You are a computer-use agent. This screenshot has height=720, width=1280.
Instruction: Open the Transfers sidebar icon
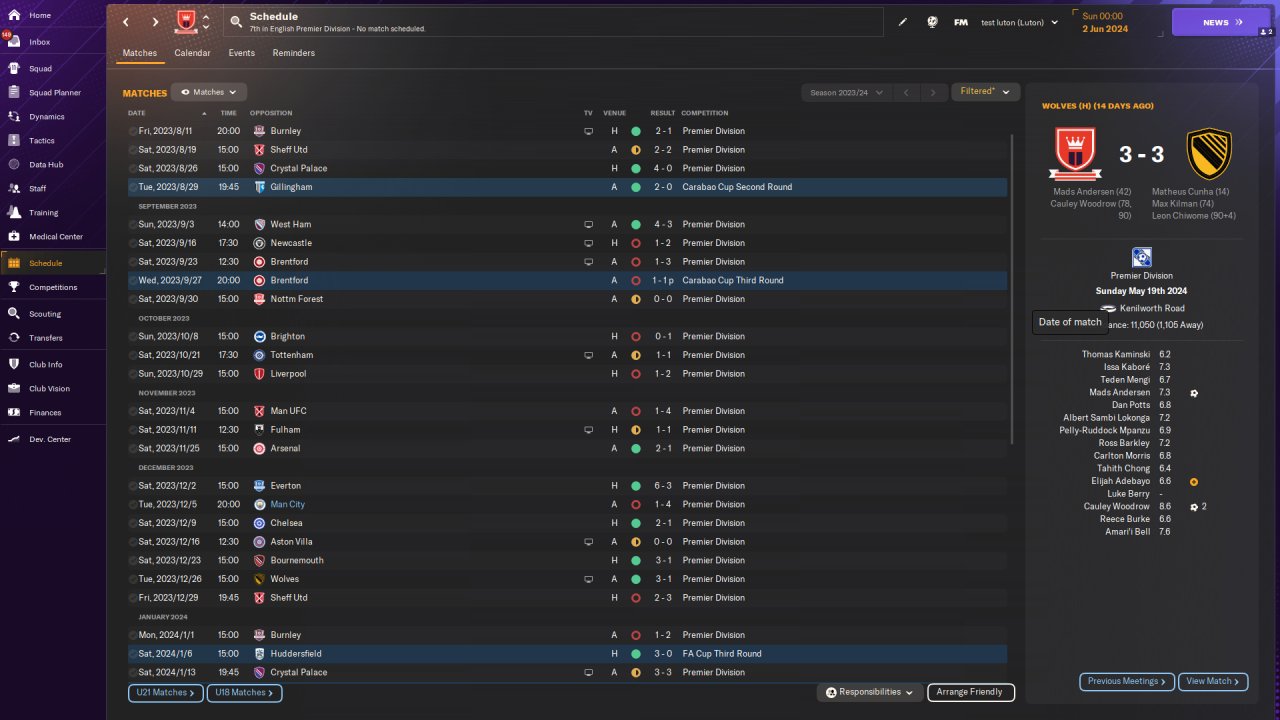(13, 338)
